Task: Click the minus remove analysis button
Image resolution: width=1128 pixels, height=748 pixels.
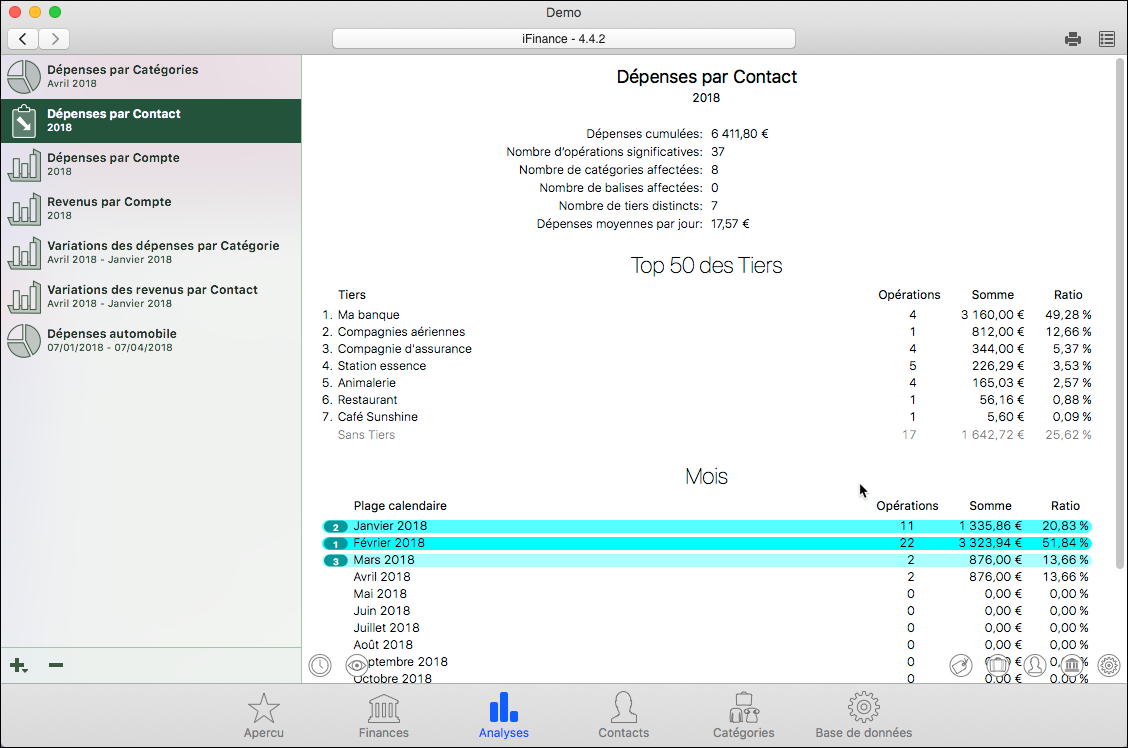Action: [x=56, y=666]
